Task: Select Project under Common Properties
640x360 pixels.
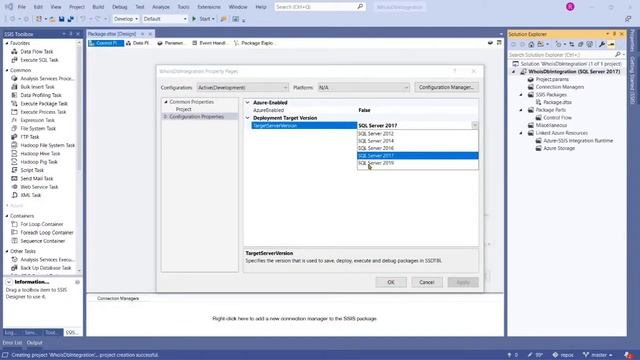Action: (183, 109)
